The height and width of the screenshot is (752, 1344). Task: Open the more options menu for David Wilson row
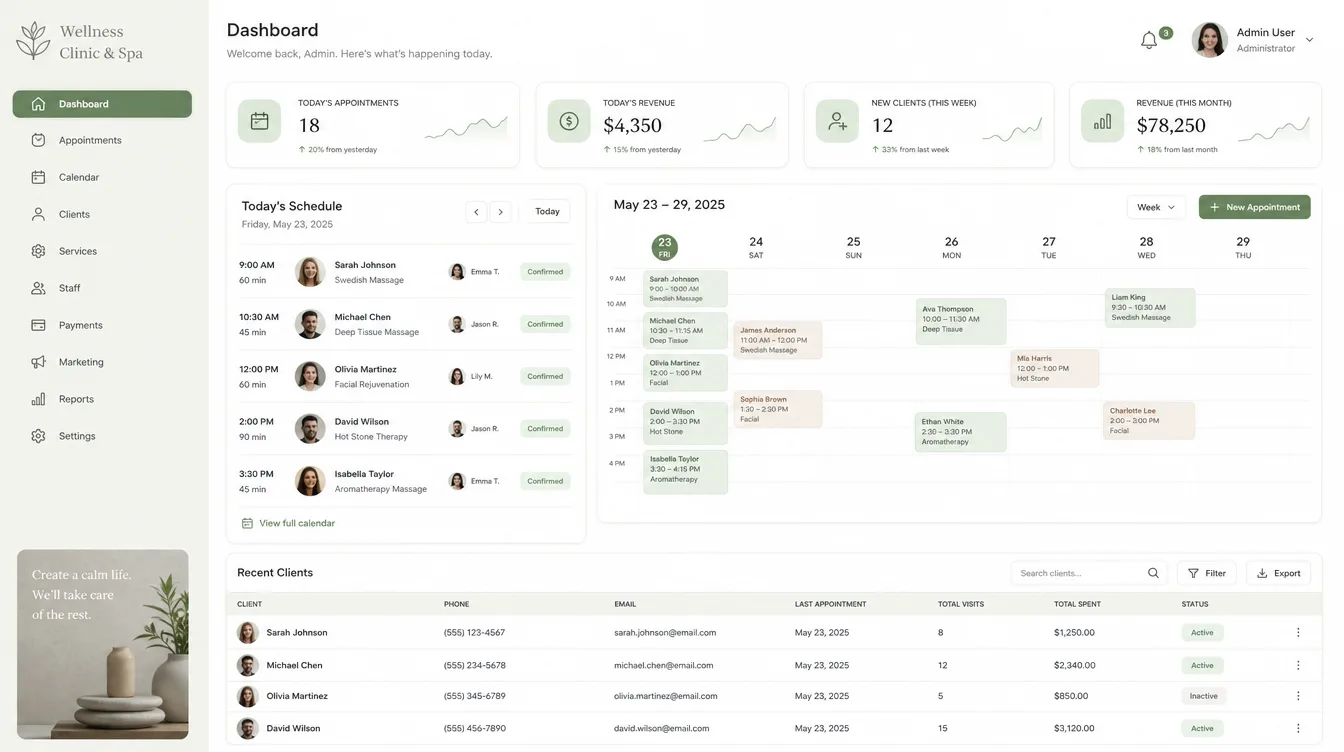point(1298,728)
